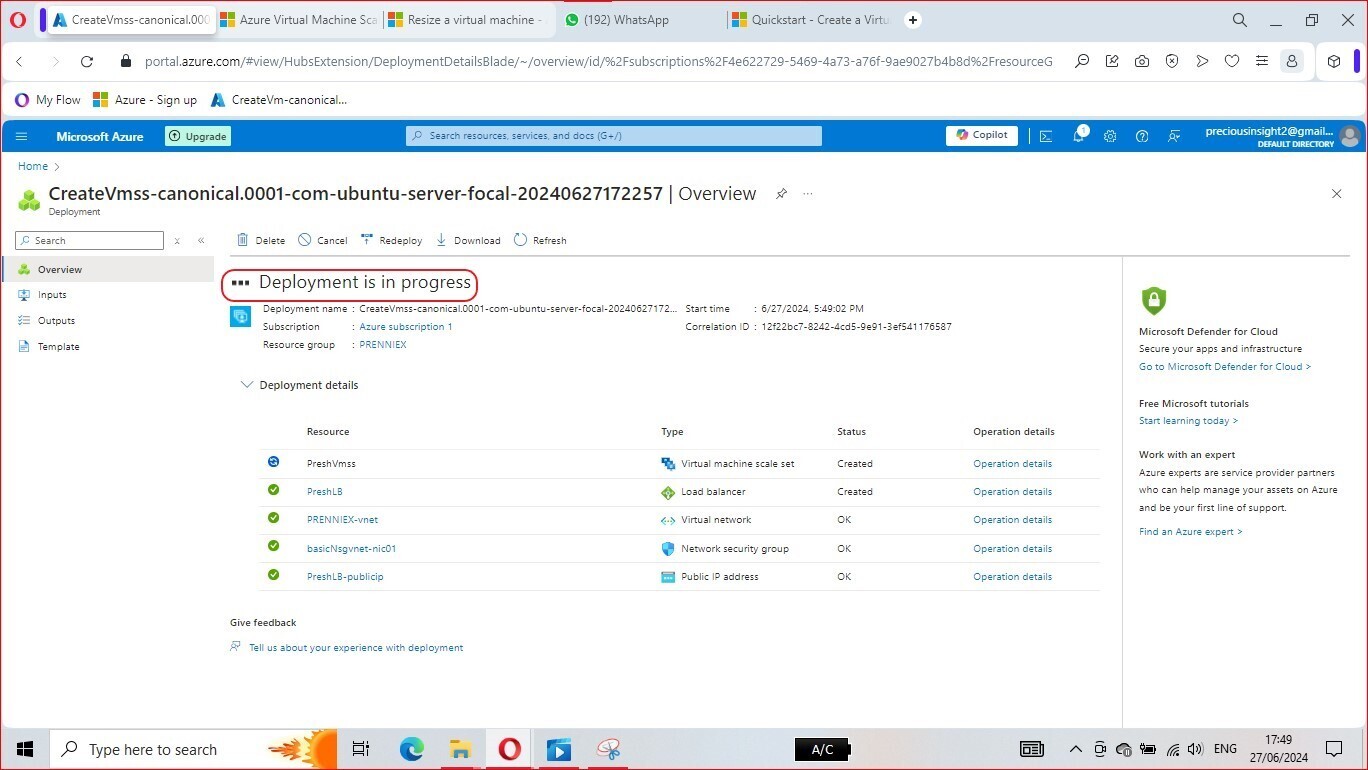The image size is (1368, 770).
Task: Download the deployment details
Action: [468, 241]
